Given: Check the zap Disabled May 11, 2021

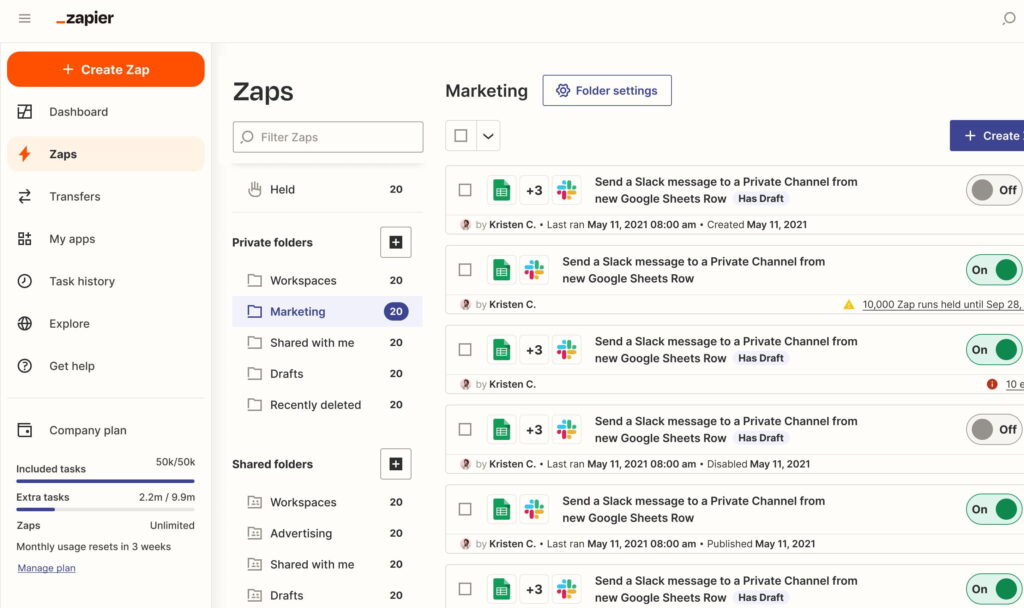Looking at the screenshot, I should pos(465,430).
